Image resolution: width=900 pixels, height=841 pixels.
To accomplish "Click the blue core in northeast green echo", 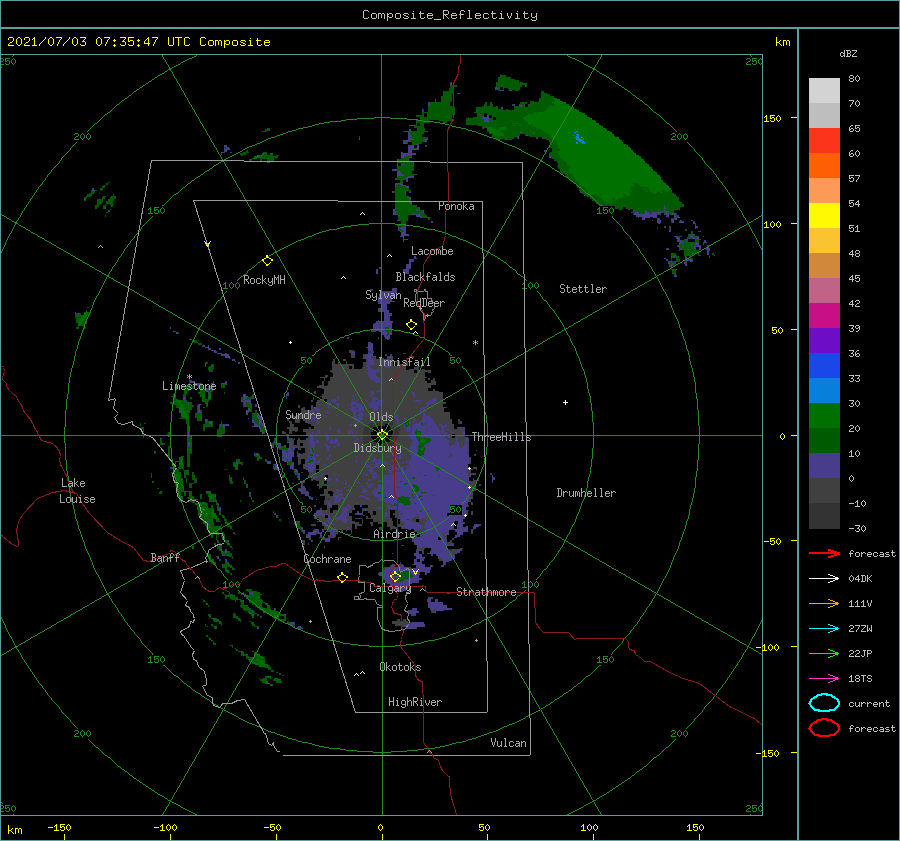I will click(579, 137).
